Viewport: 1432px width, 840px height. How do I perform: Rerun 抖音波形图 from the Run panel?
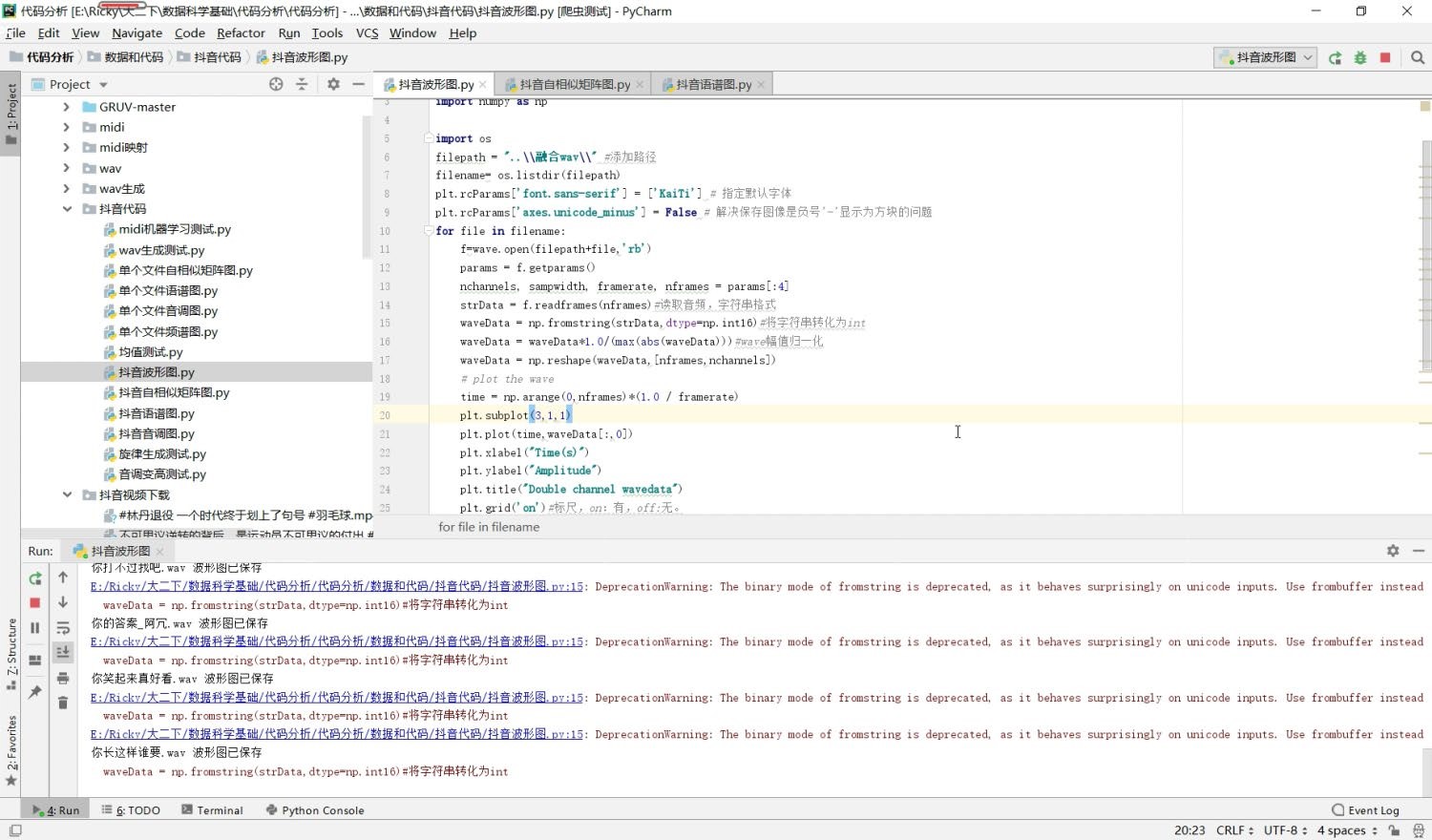point(35,577)
